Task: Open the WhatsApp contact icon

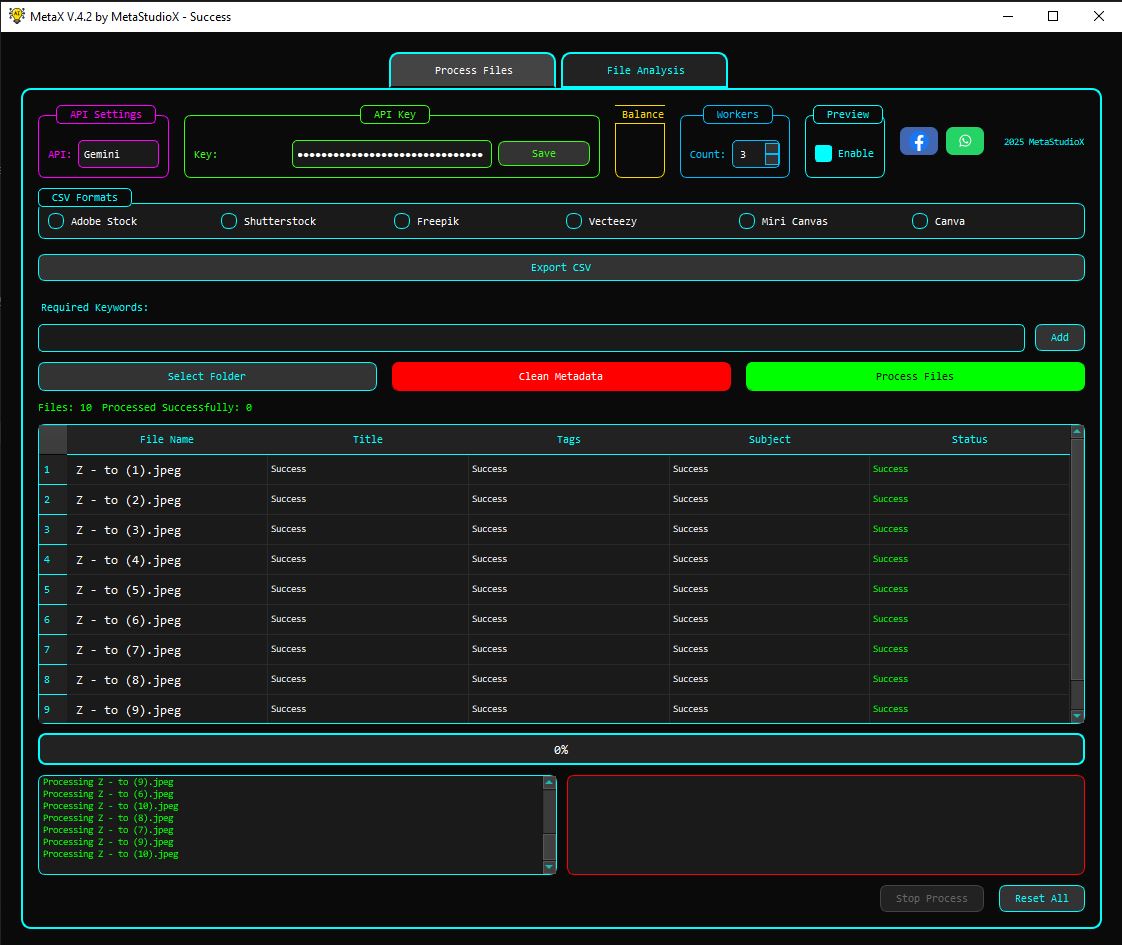Action: (965, 141)
